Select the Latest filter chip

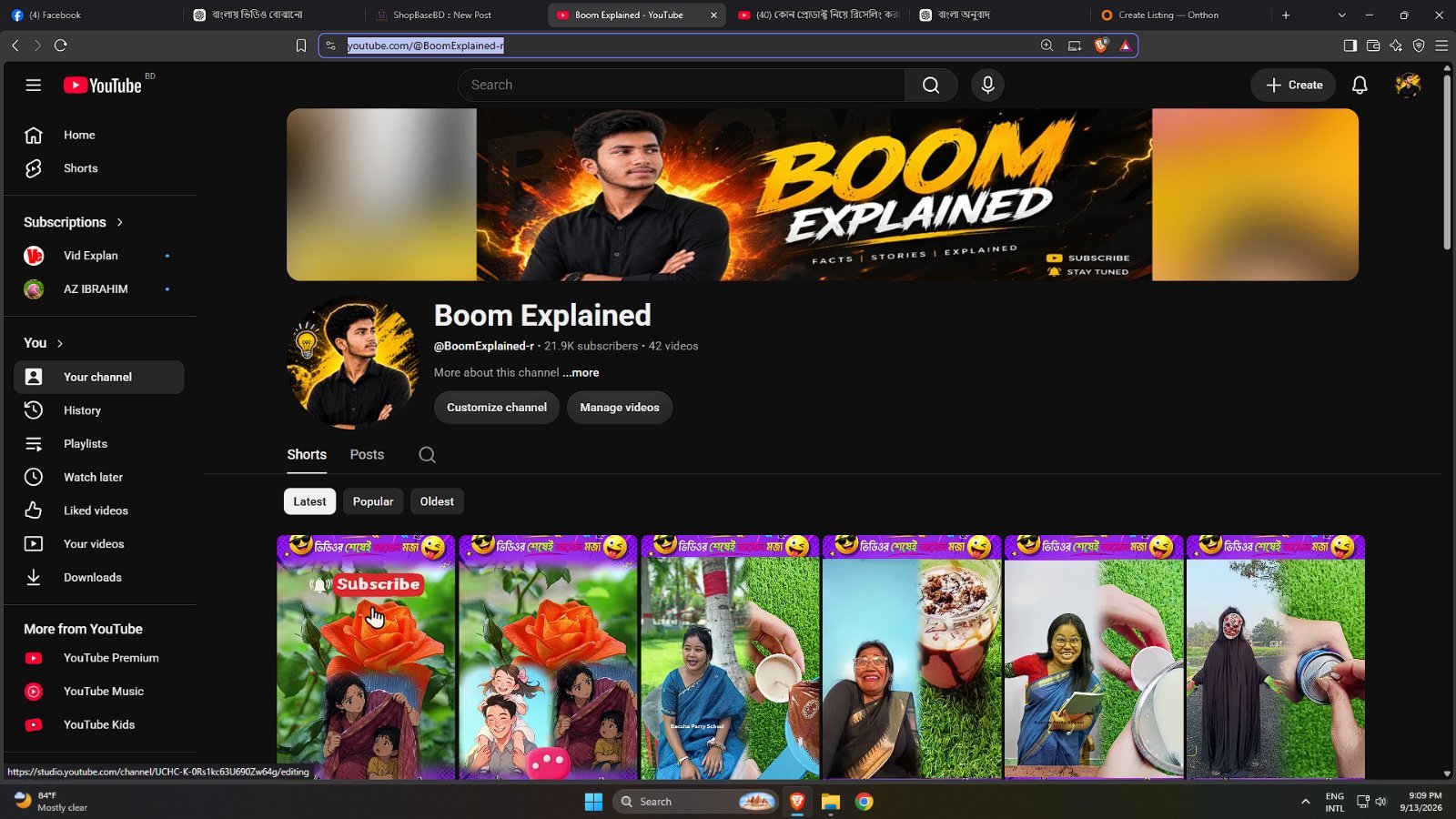click(309, 501)
